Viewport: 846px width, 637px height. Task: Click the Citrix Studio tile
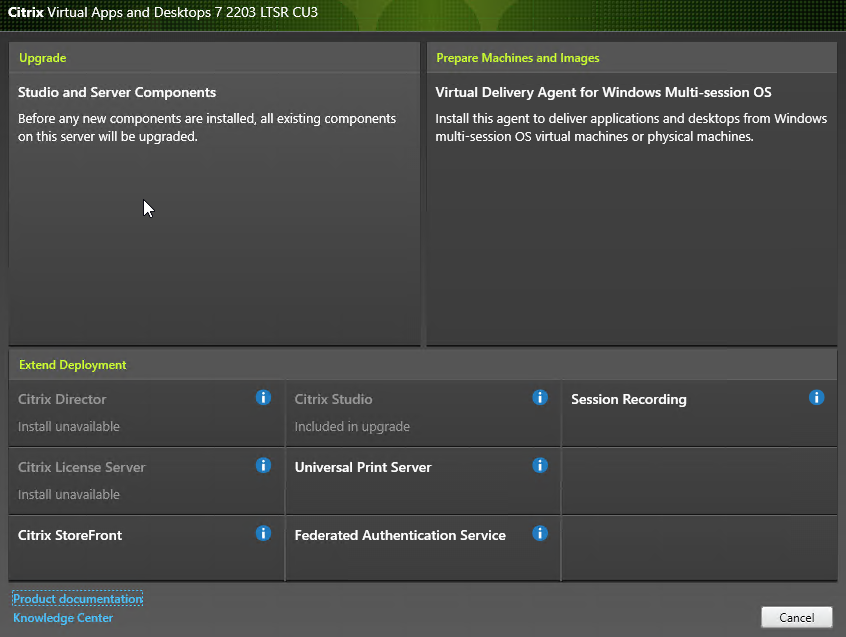pyautogui.click(x=423, y=413)
